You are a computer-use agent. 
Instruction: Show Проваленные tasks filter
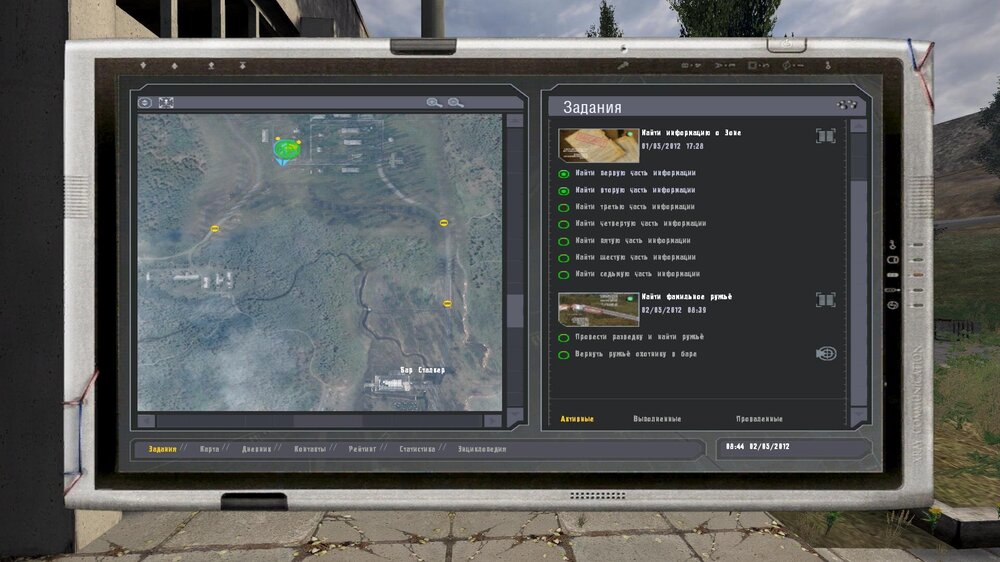[759, 419]
